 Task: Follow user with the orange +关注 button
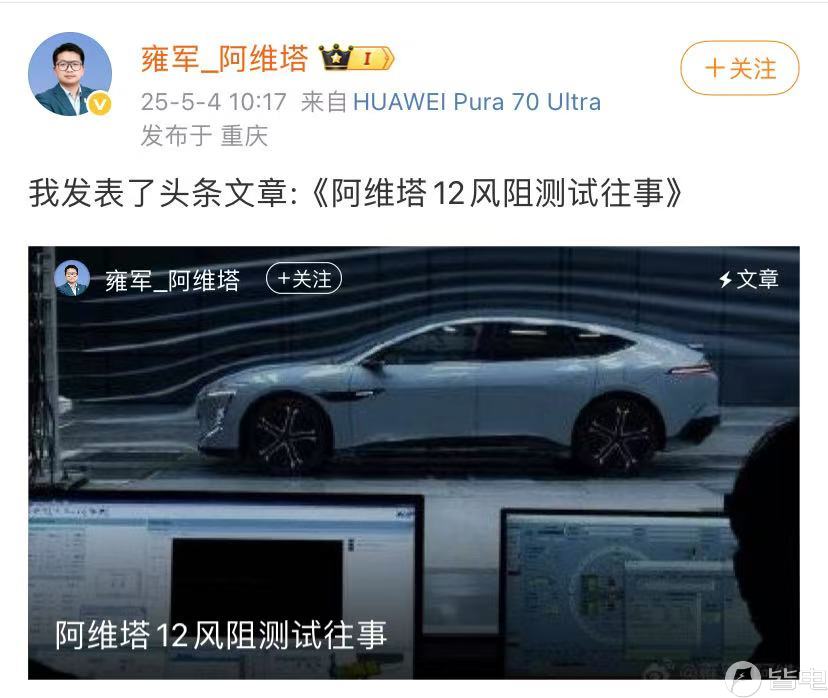point(740,68)
